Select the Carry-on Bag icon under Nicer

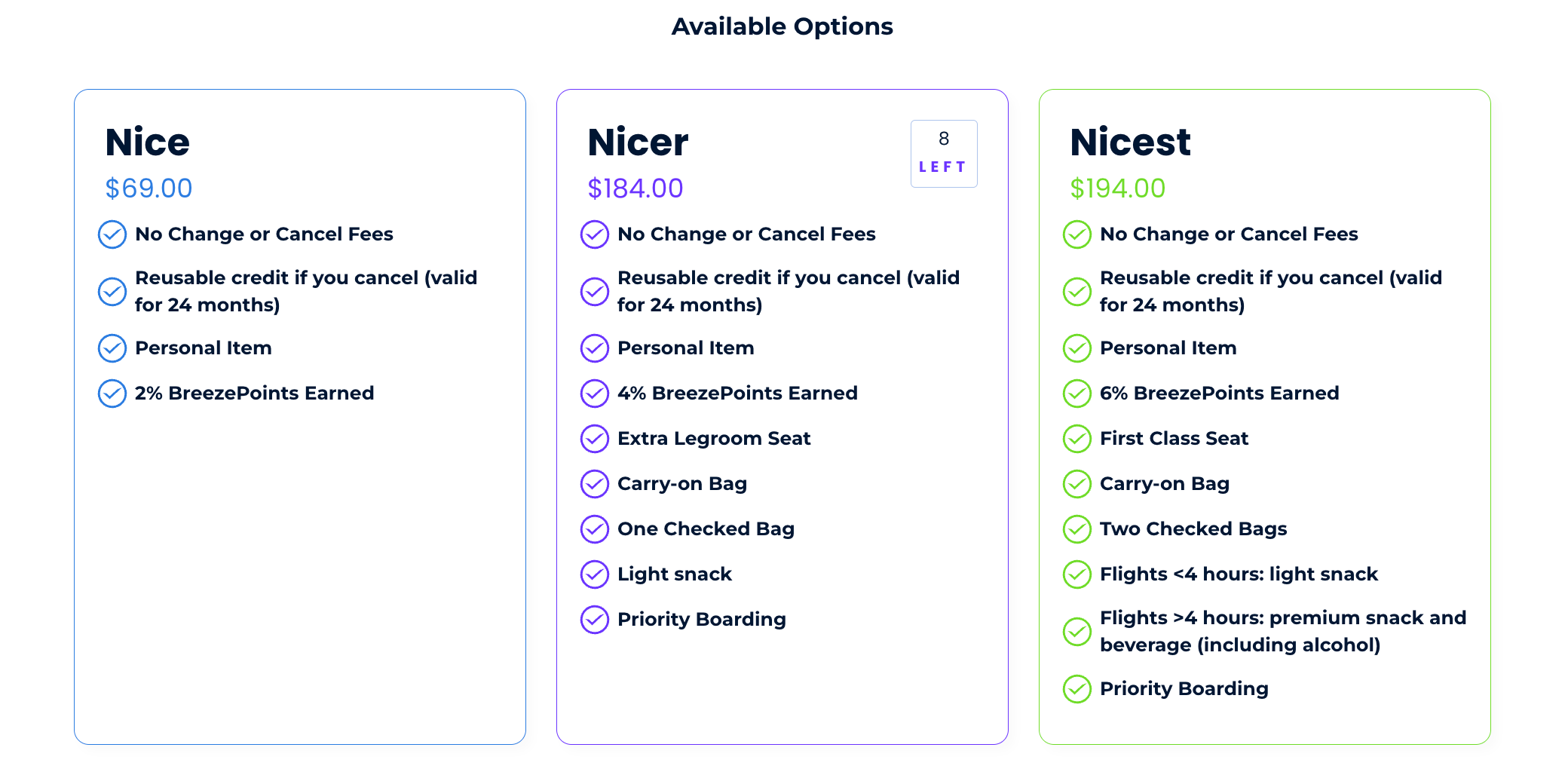tap(594, 483)
